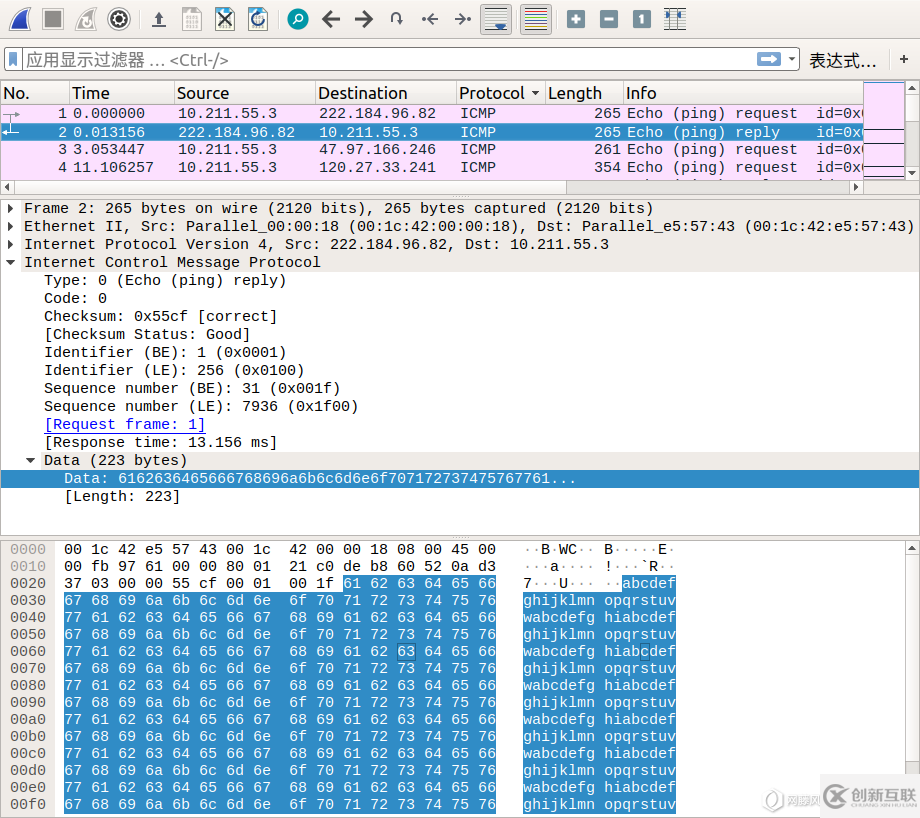Go back to previous packet in history

[x=331, y=19]
